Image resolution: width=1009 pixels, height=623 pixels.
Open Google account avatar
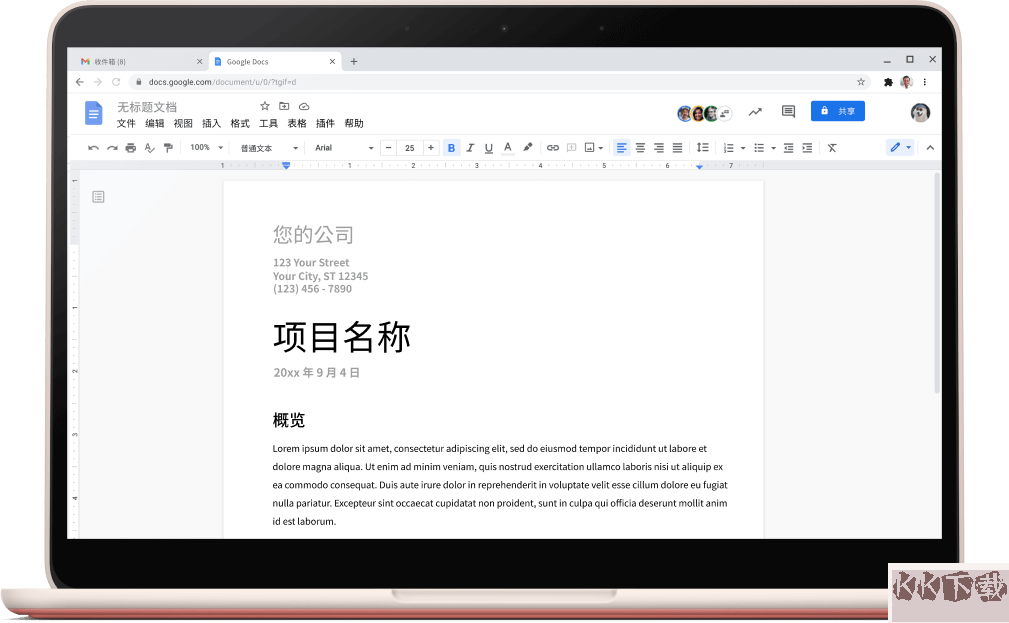tap(920, 113)
